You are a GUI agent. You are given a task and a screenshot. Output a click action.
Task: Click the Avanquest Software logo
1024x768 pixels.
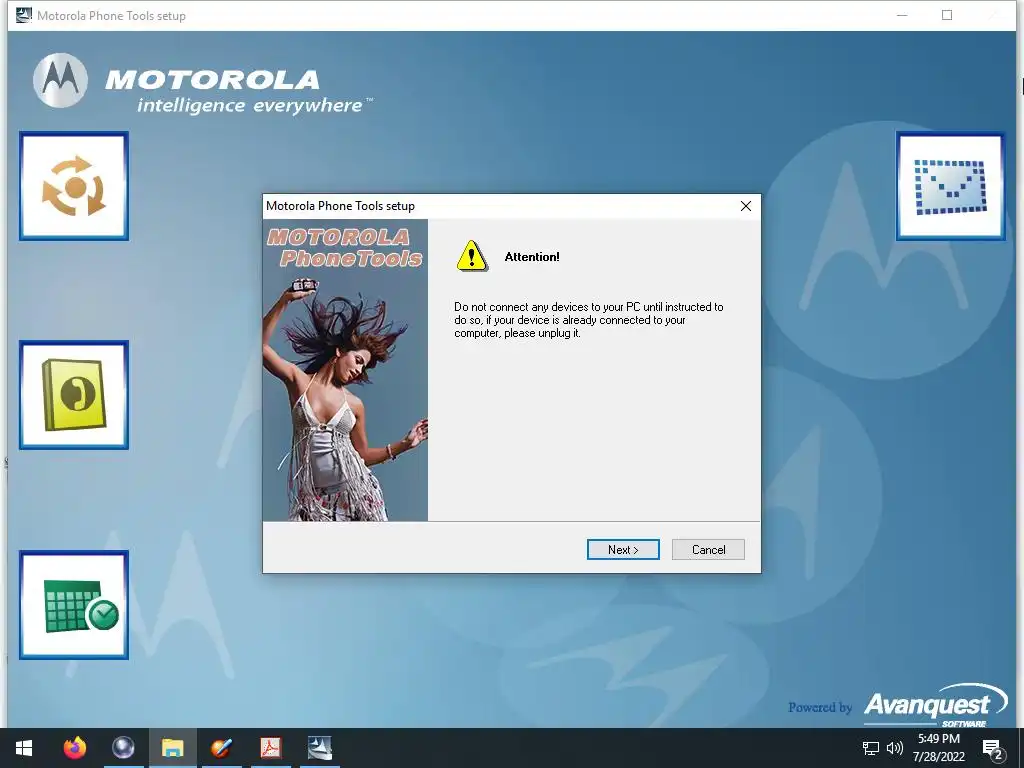935,705
